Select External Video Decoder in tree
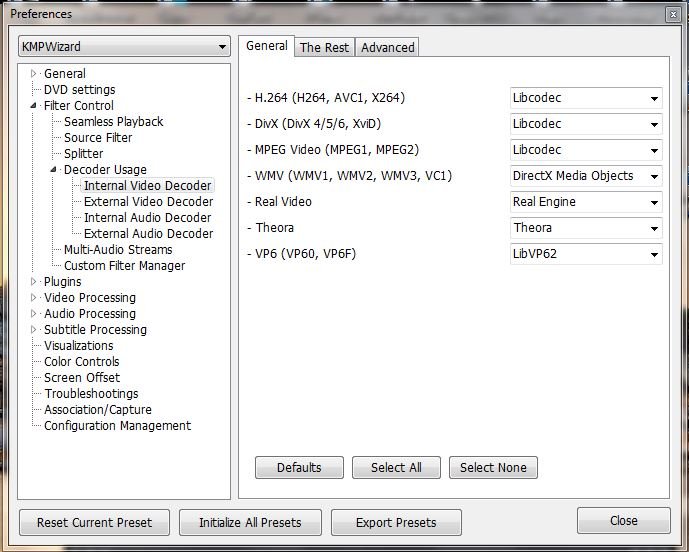 pos(148,202)
